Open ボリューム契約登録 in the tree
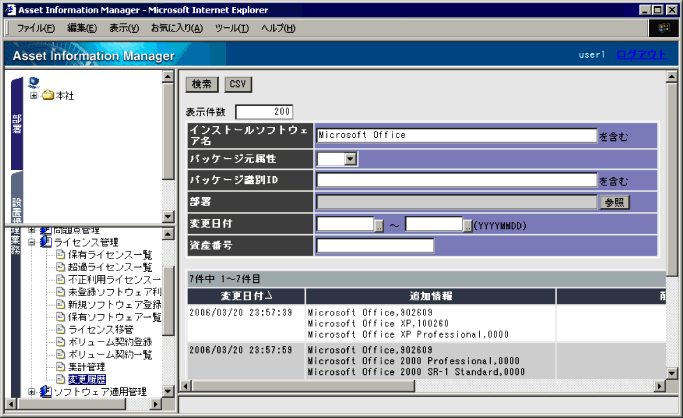Viewport: 683px width, 418px height. [x=110, y=342]
